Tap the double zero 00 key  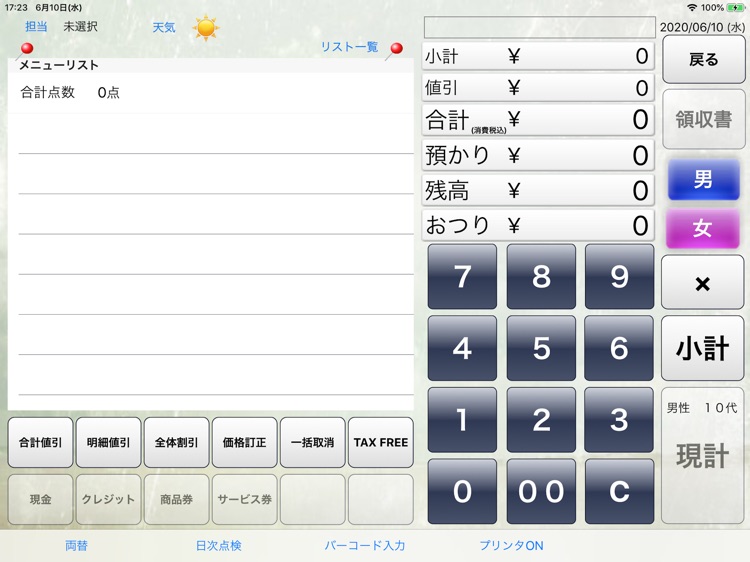[541, 491]
